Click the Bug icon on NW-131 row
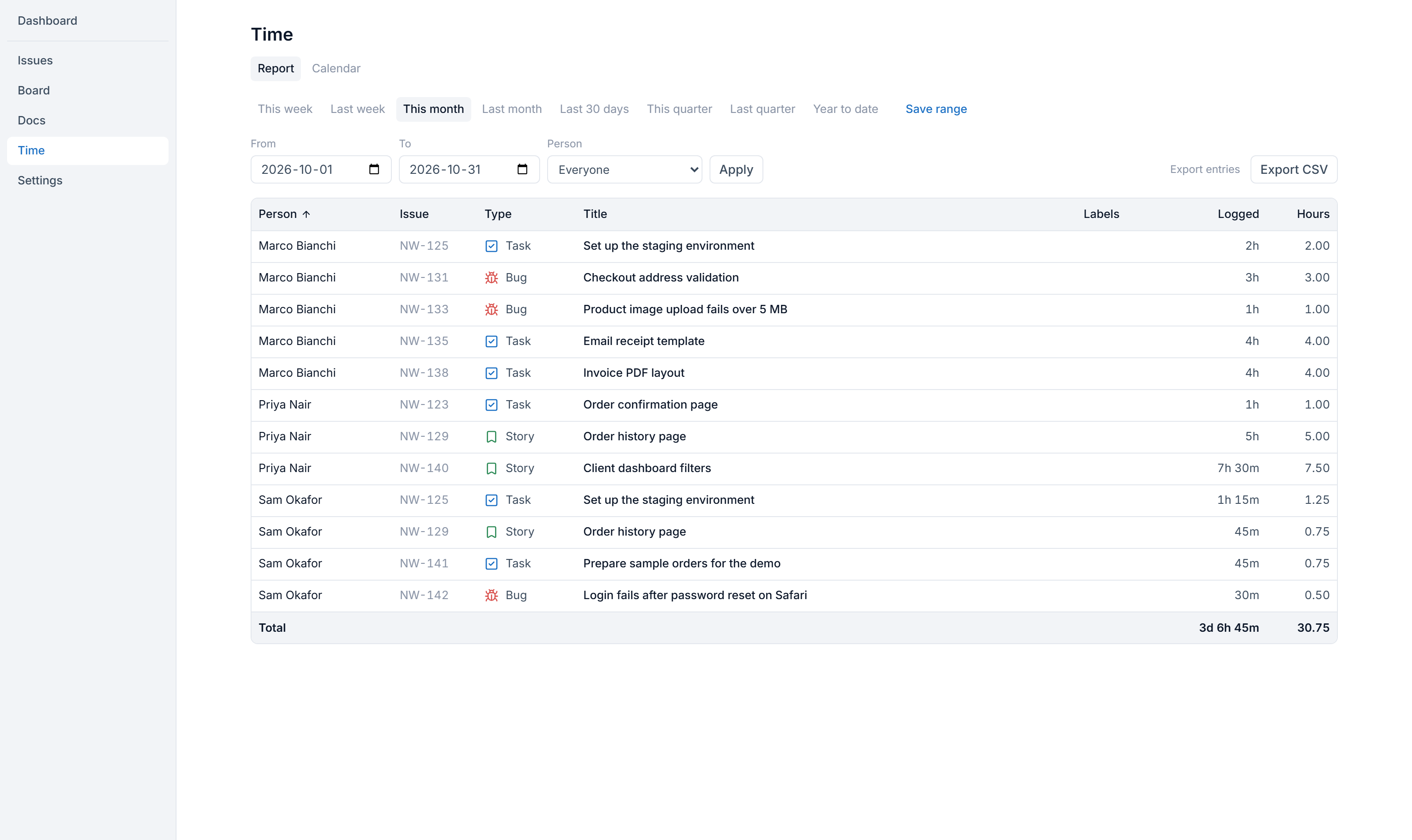This screenshot has height=840, width=1412. click(x=492, y=278)
